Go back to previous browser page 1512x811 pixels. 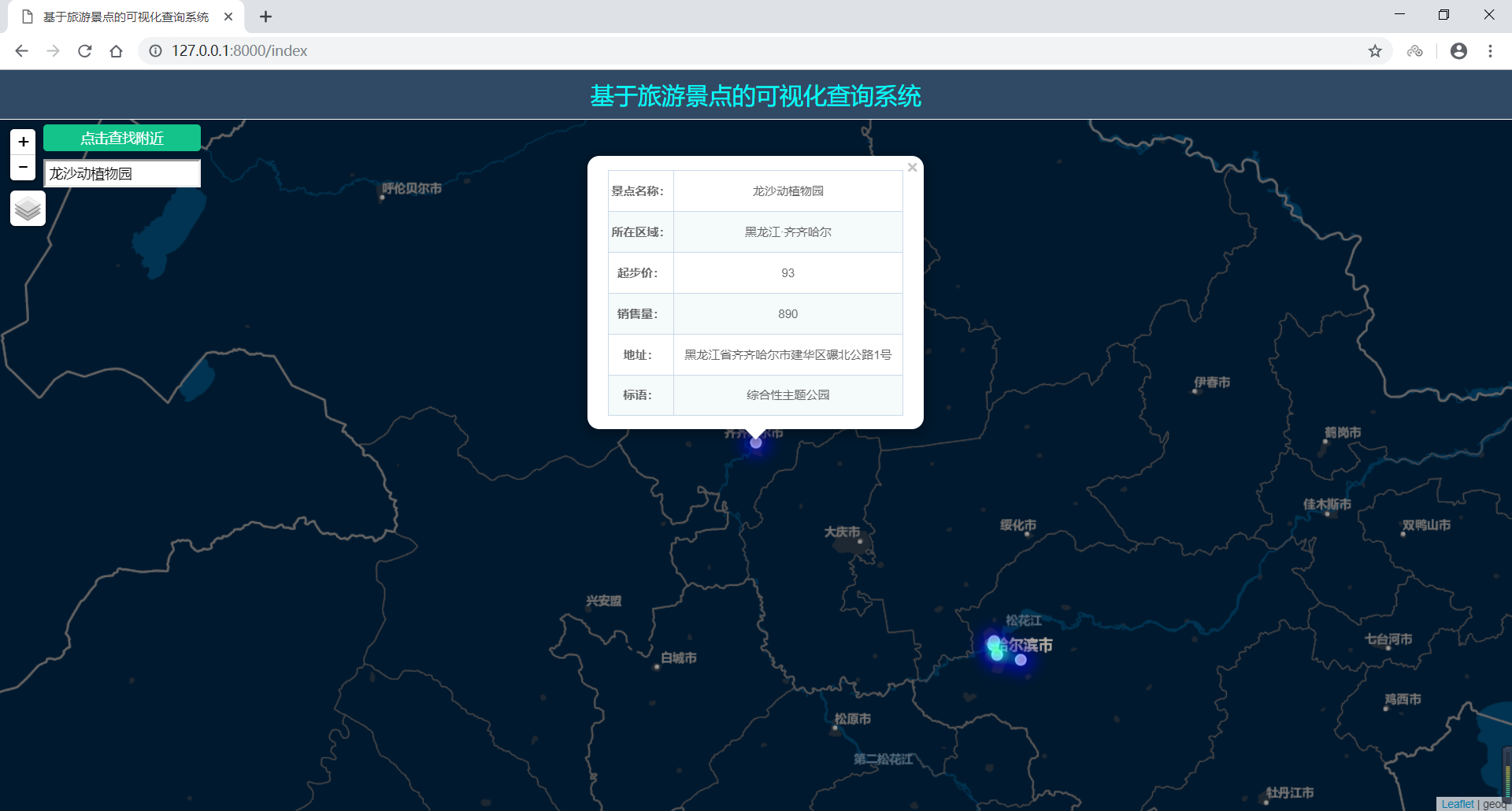point(21,50)
